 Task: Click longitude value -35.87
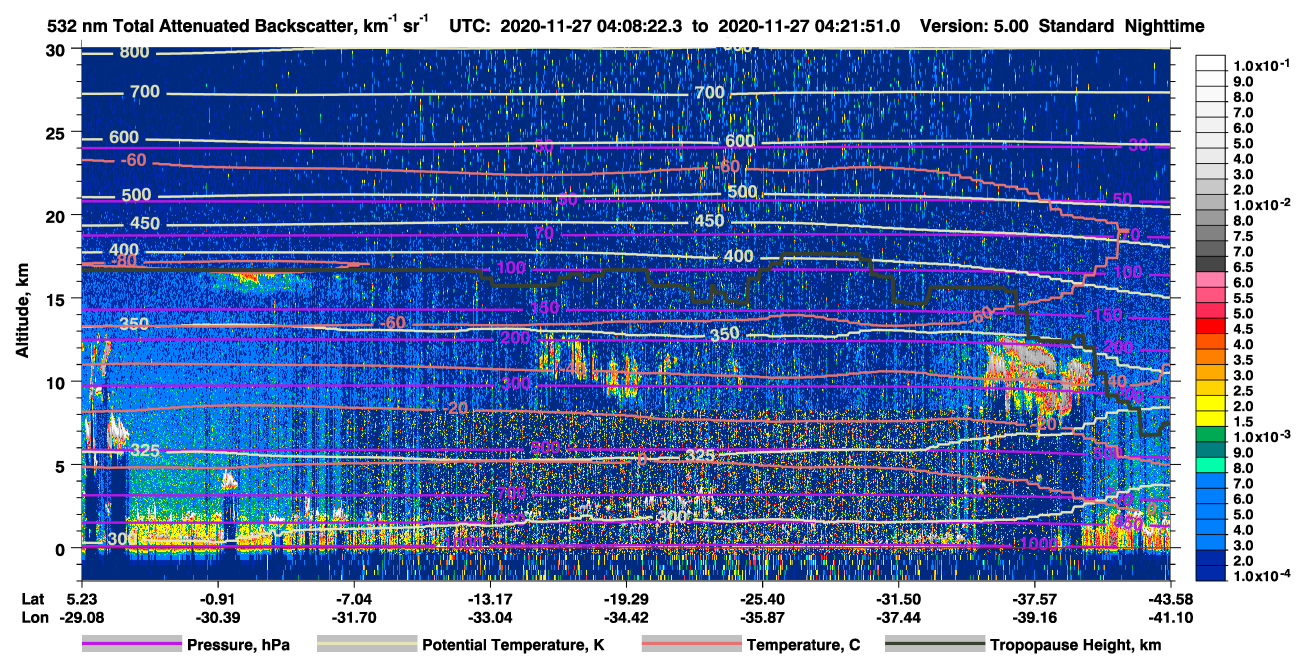pyautogui.click(x=762, y=618)
